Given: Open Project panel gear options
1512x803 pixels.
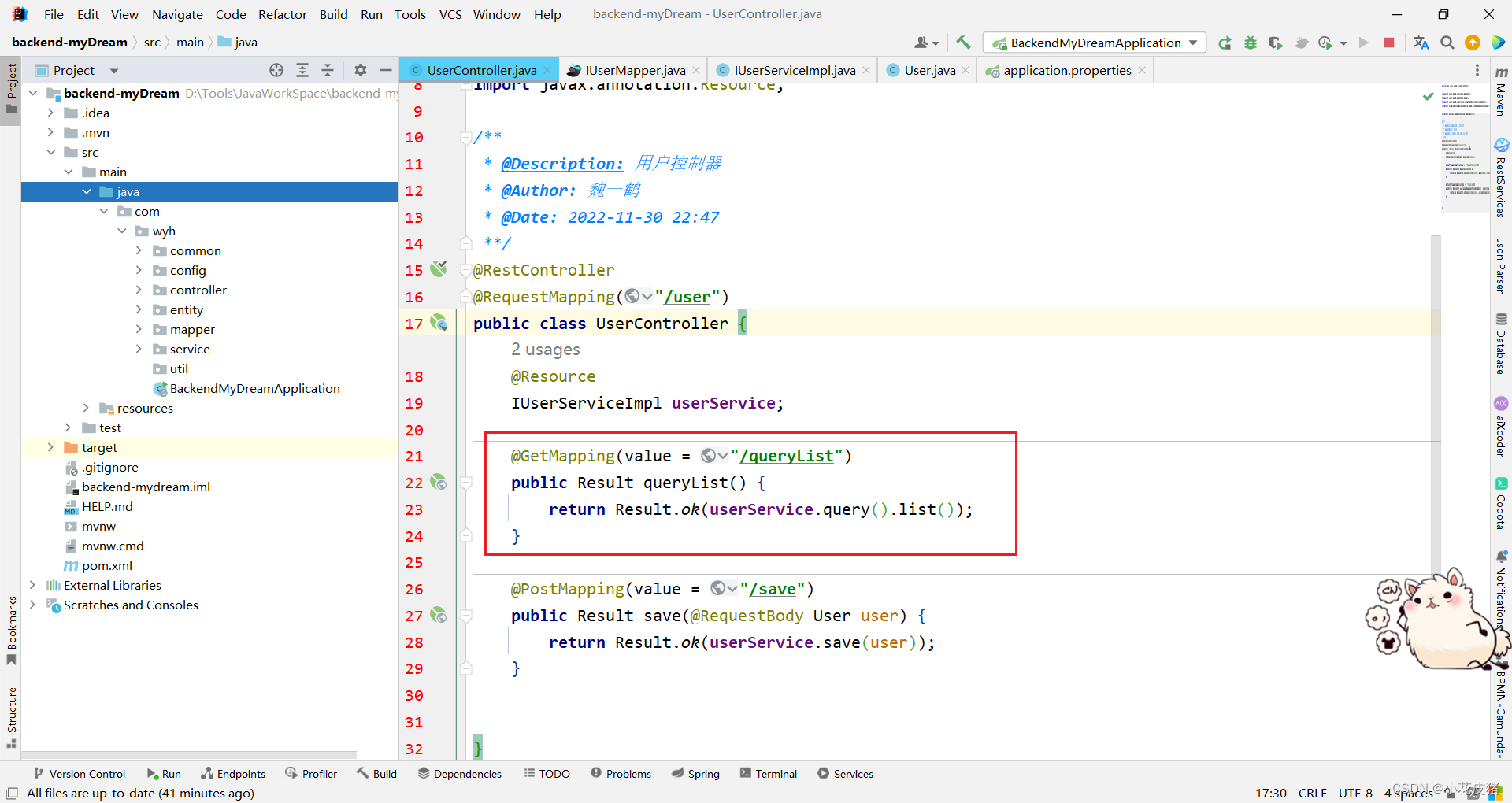Looking at the screenshot, I should click(x=361, y=70).
